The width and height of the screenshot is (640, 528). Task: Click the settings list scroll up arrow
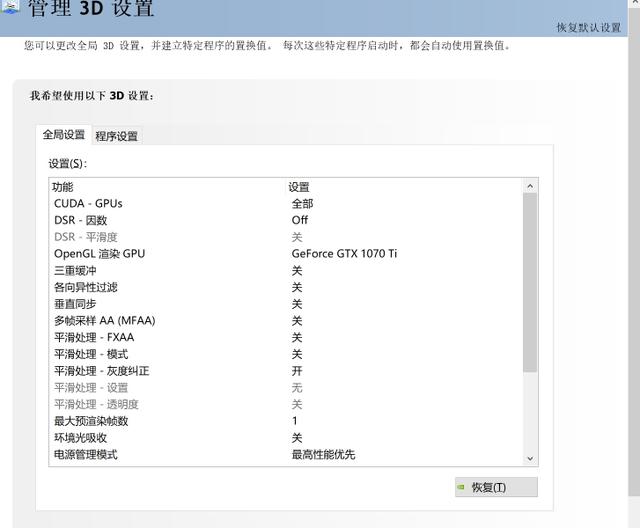(530, 186)
